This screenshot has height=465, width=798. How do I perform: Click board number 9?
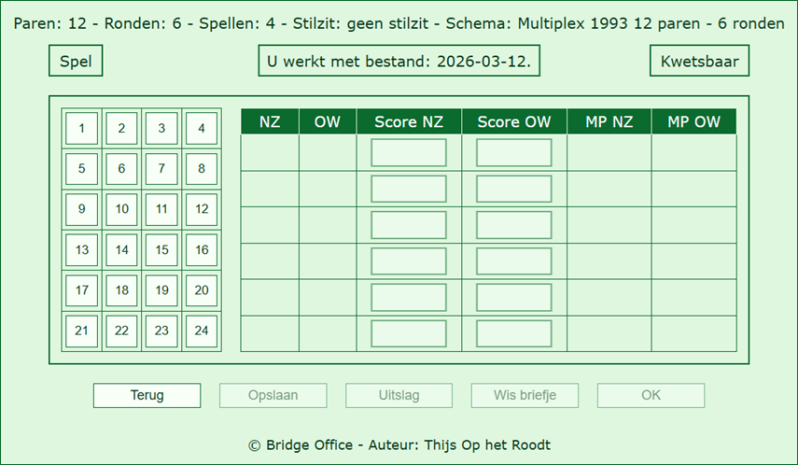(82, 209)
